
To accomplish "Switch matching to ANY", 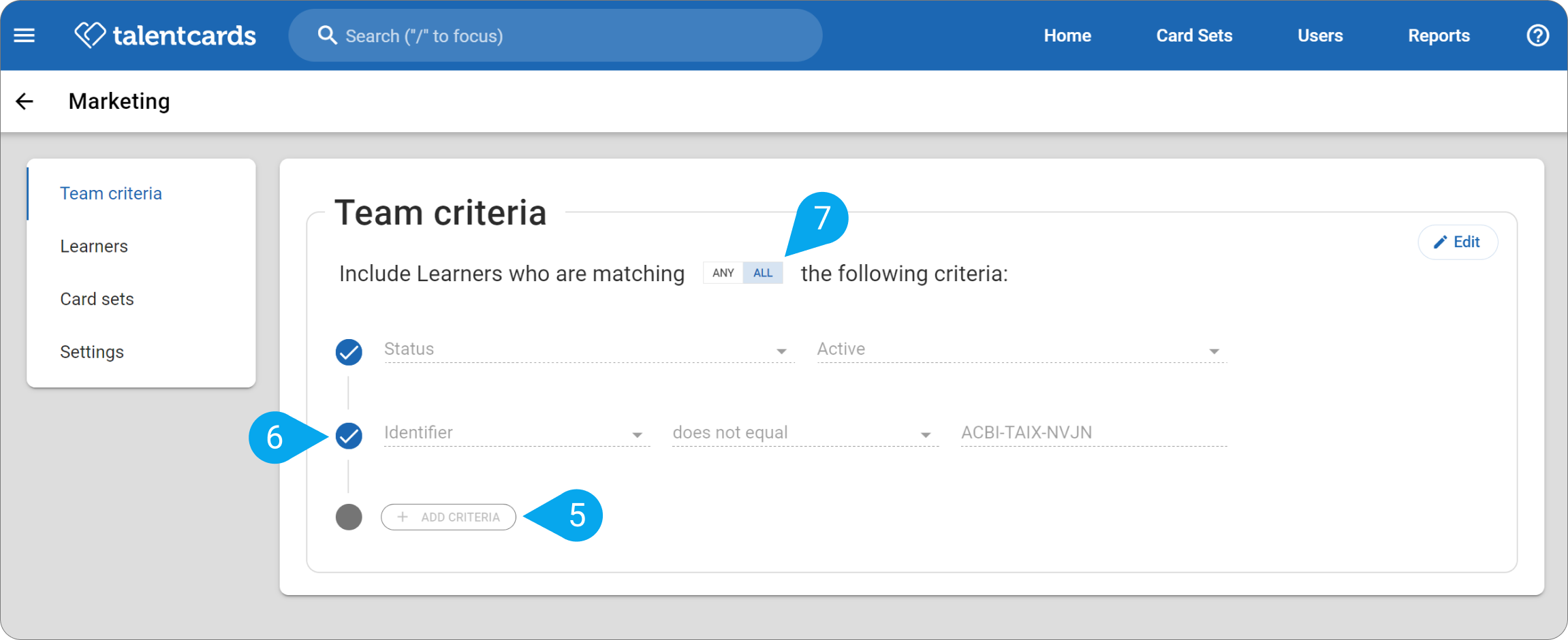I will point(723,273).
